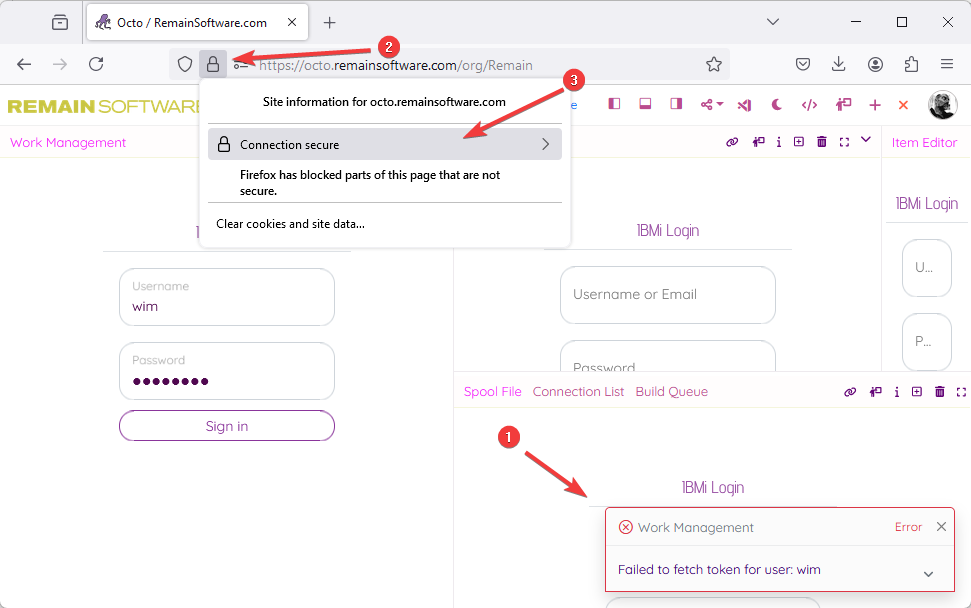Open the list all tabs dropdown
The height and width of the screenshot is (608, 971).
[773, 22]
